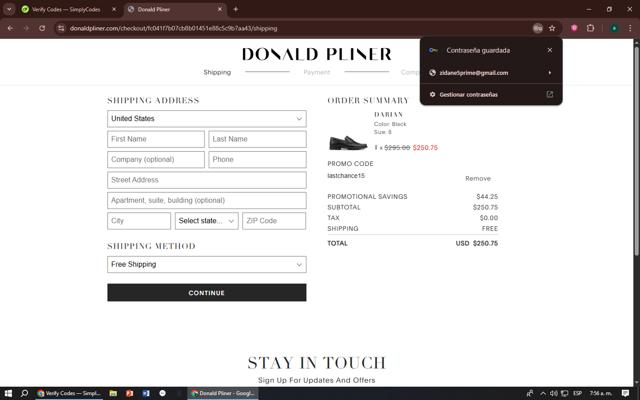
Task: Open Gestionar contraseñas external link icon
Action: click(x=550, y=94)
